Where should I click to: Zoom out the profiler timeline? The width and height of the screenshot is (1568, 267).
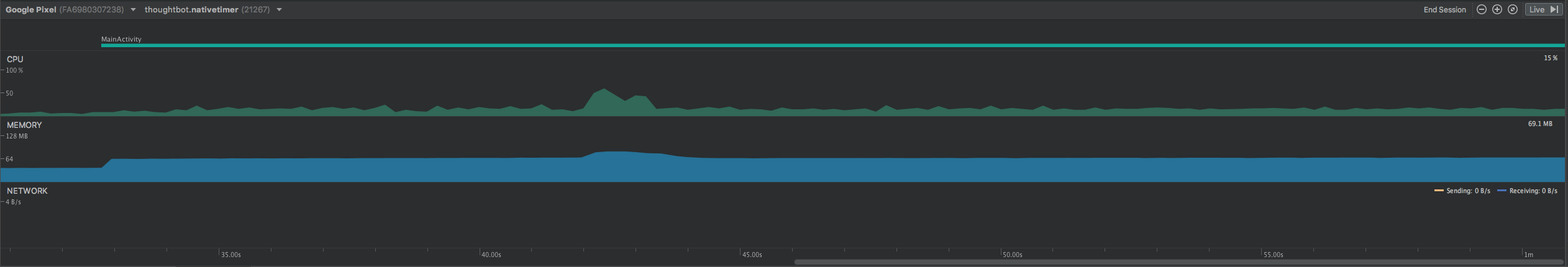[1482, 9]
